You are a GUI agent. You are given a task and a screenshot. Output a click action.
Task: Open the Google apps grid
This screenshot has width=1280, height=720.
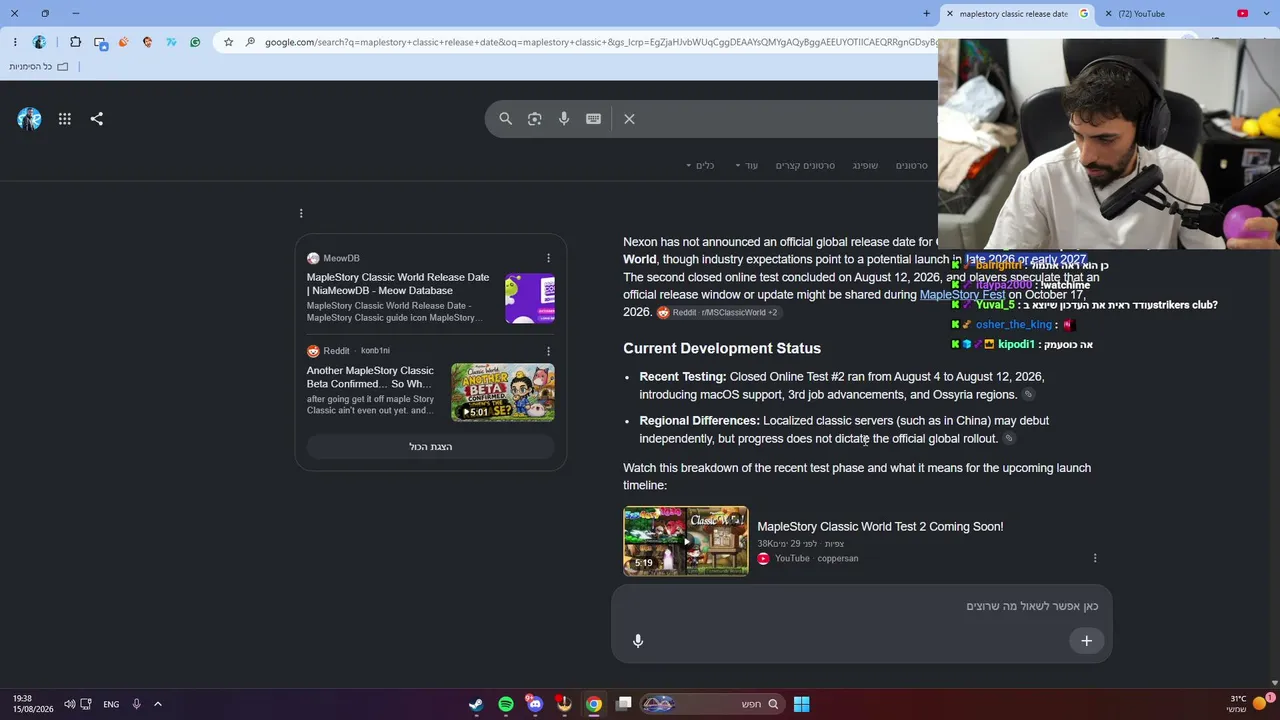(x=65, y=119)
